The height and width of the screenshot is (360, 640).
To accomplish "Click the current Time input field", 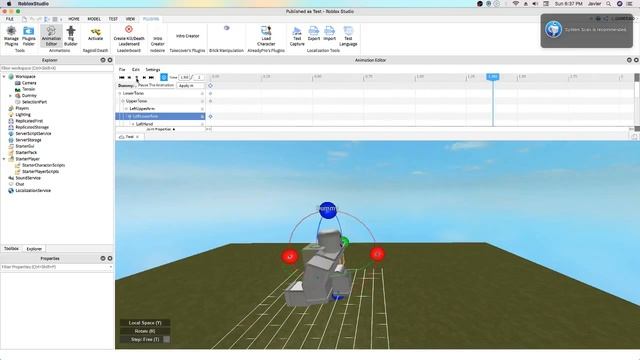I will pyautogui.click(x=184, y=77).
